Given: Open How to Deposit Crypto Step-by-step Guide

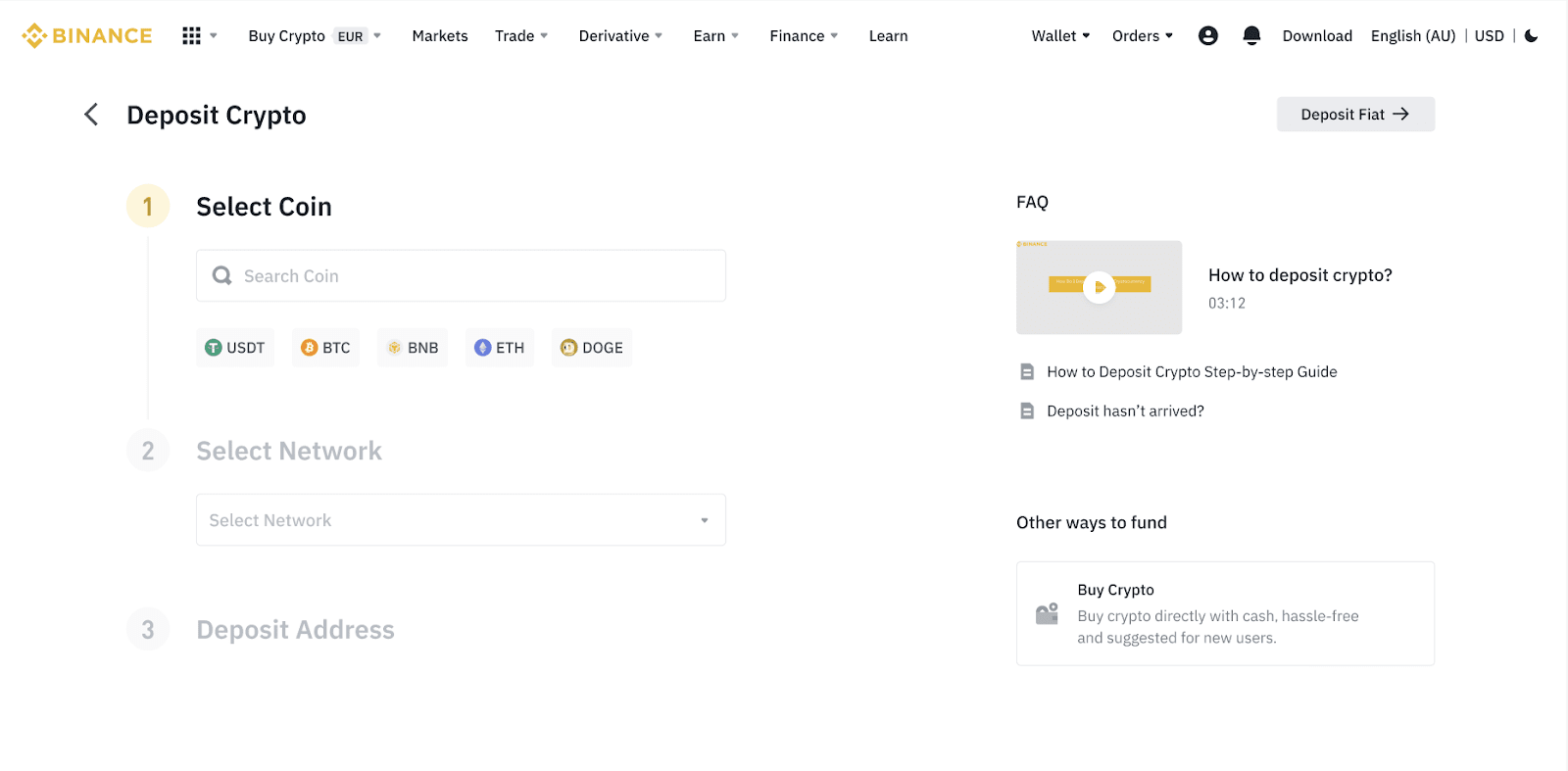Looking at the screenshot, I should (1191, 372).
